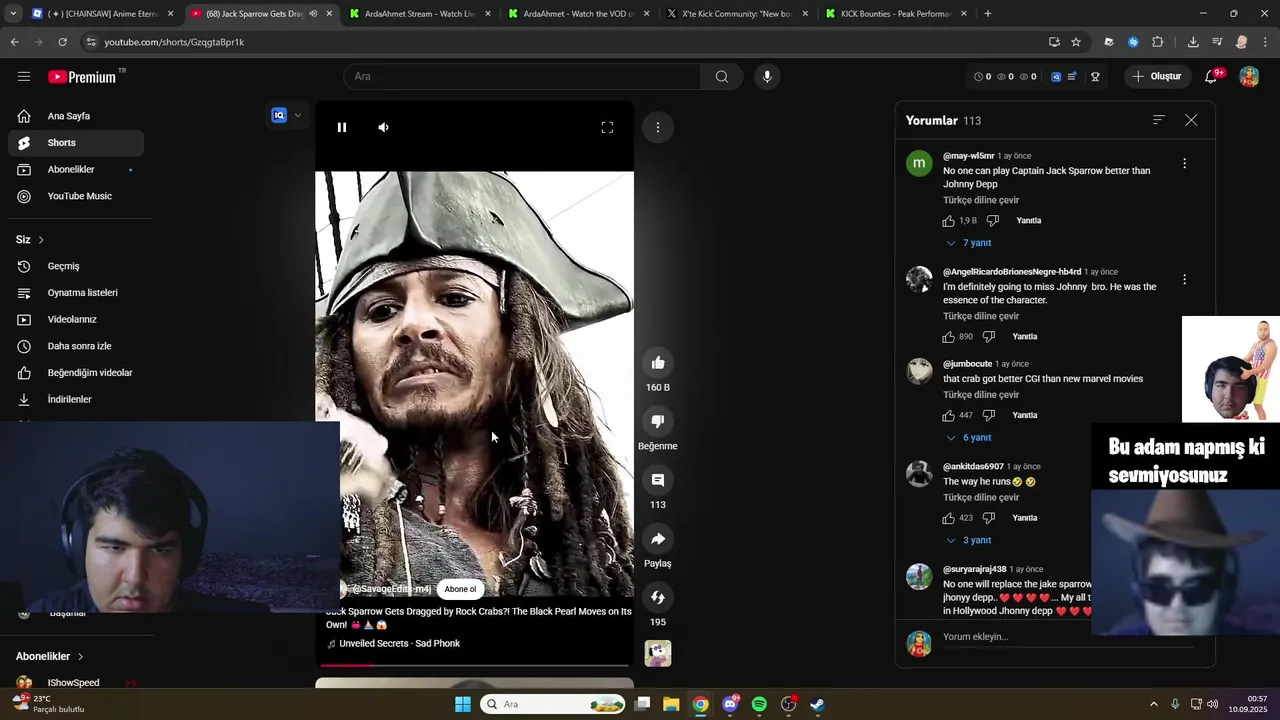The height and width of the screenshot is (720, 1280).
Task: Like the Short with thumbs up
Action: [x=658, y=363]
